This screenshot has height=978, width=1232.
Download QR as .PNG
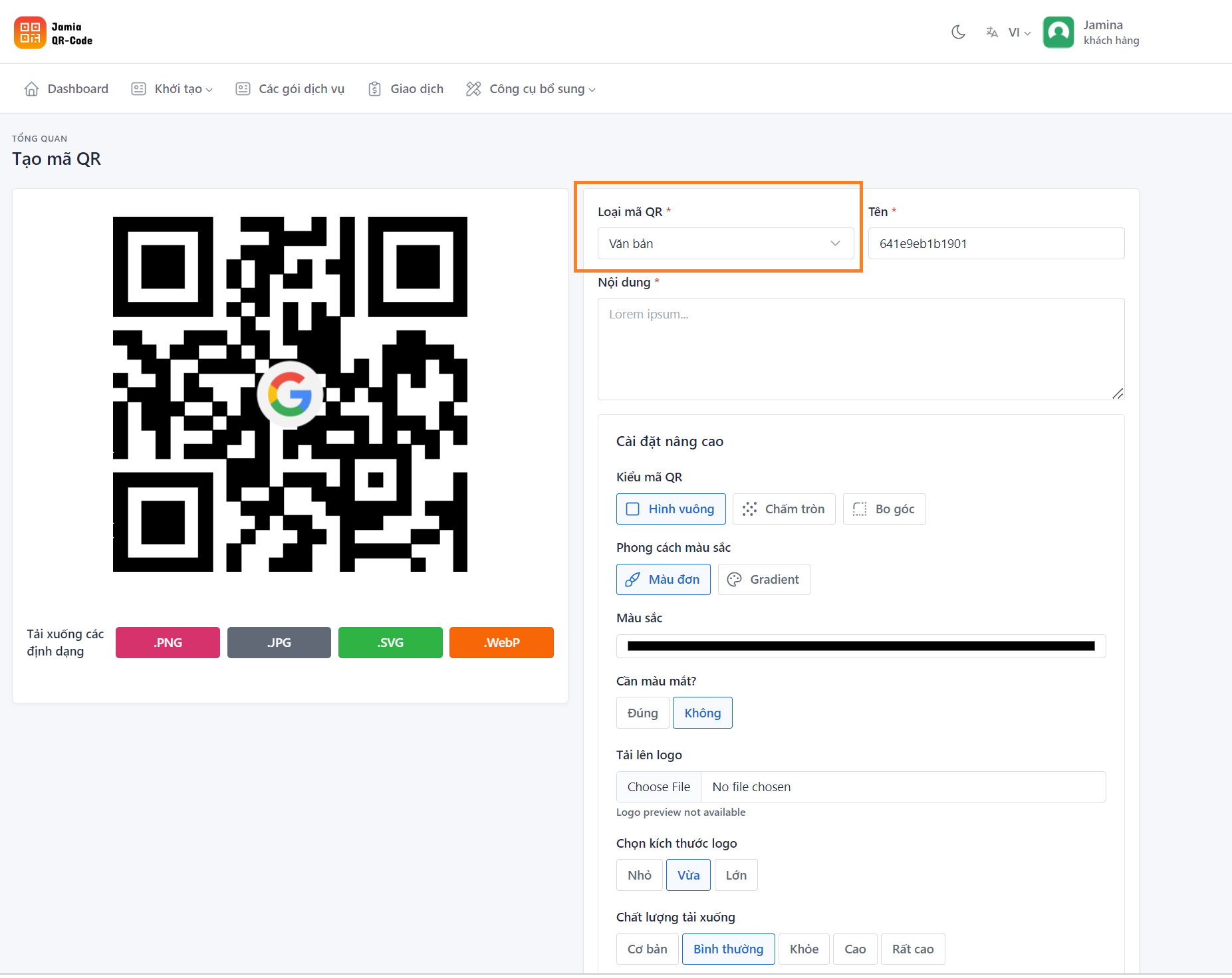point(168,642)
